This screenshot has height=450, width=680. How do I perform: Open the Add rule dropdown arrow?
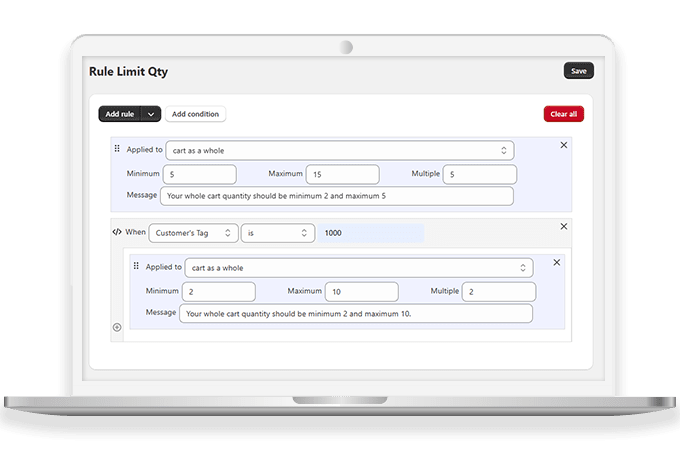click(151, 114)
